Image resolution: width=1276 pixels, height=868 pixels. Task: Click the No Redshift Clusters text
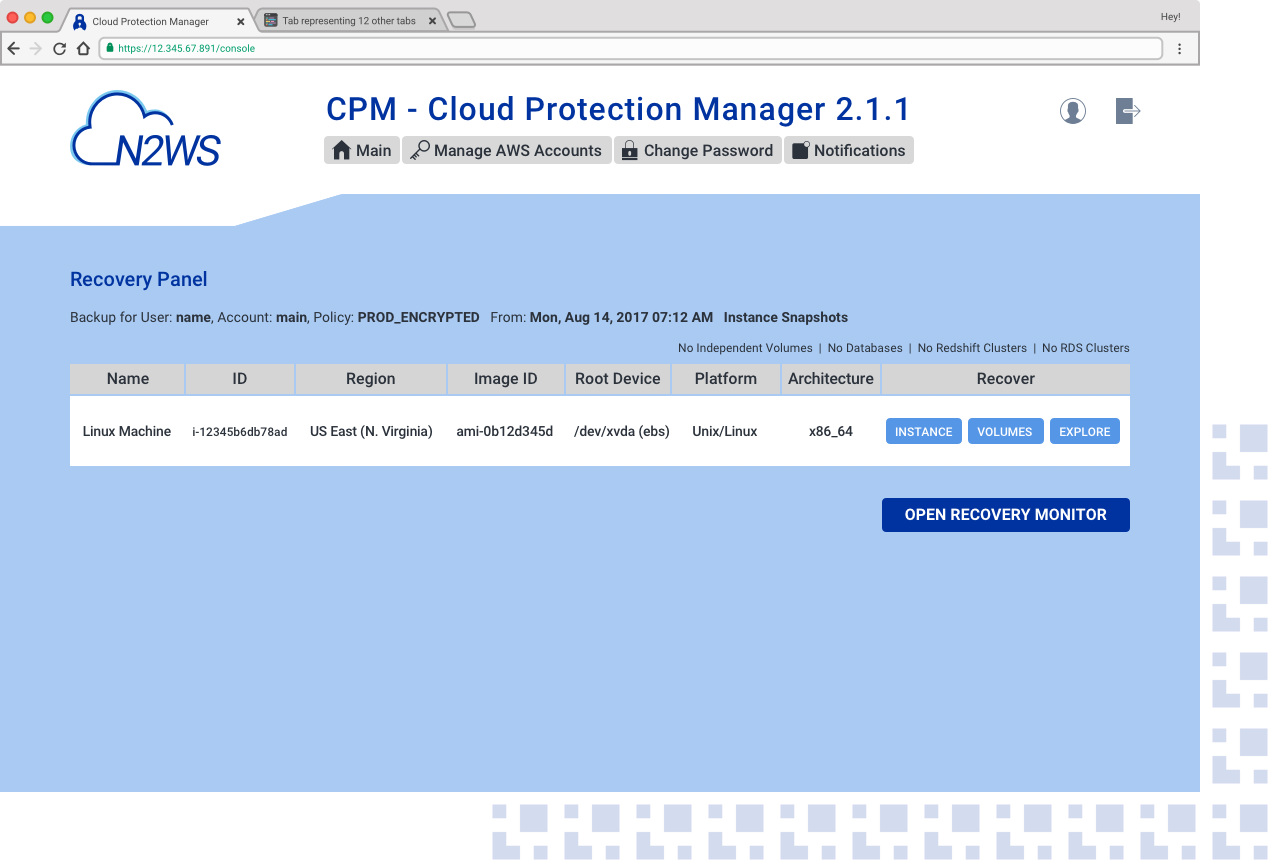pos(972,348)
